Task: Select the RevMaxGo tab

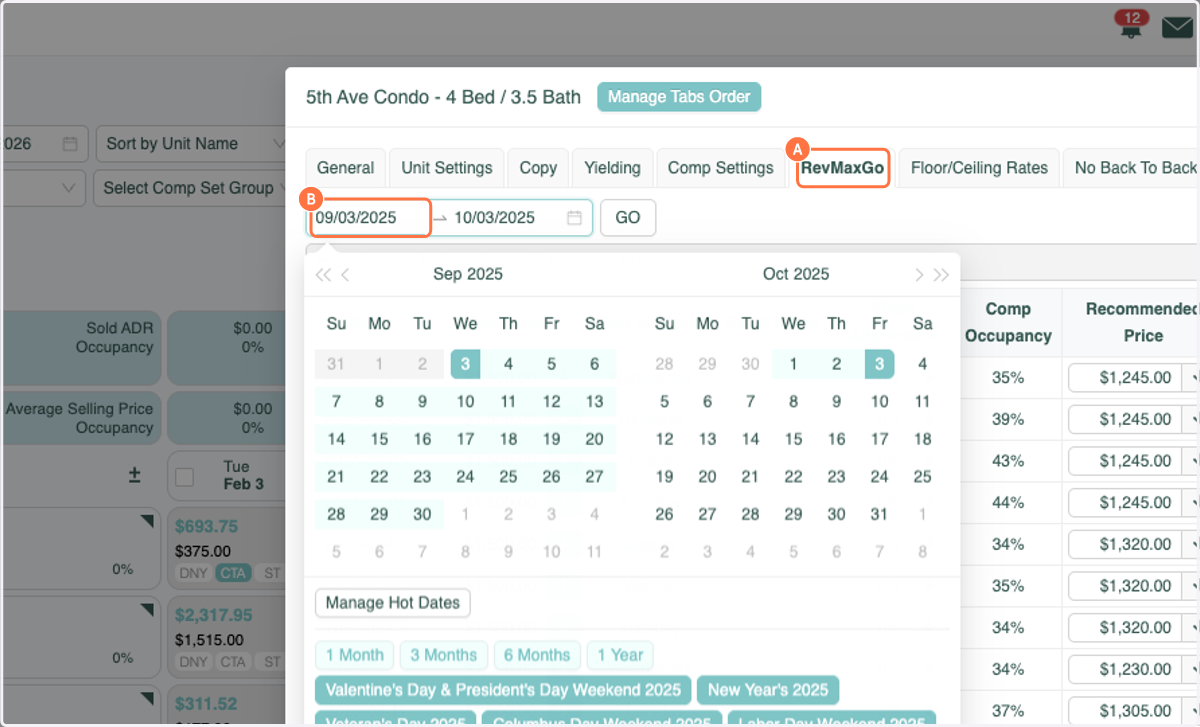Action: tap(842, 168)
